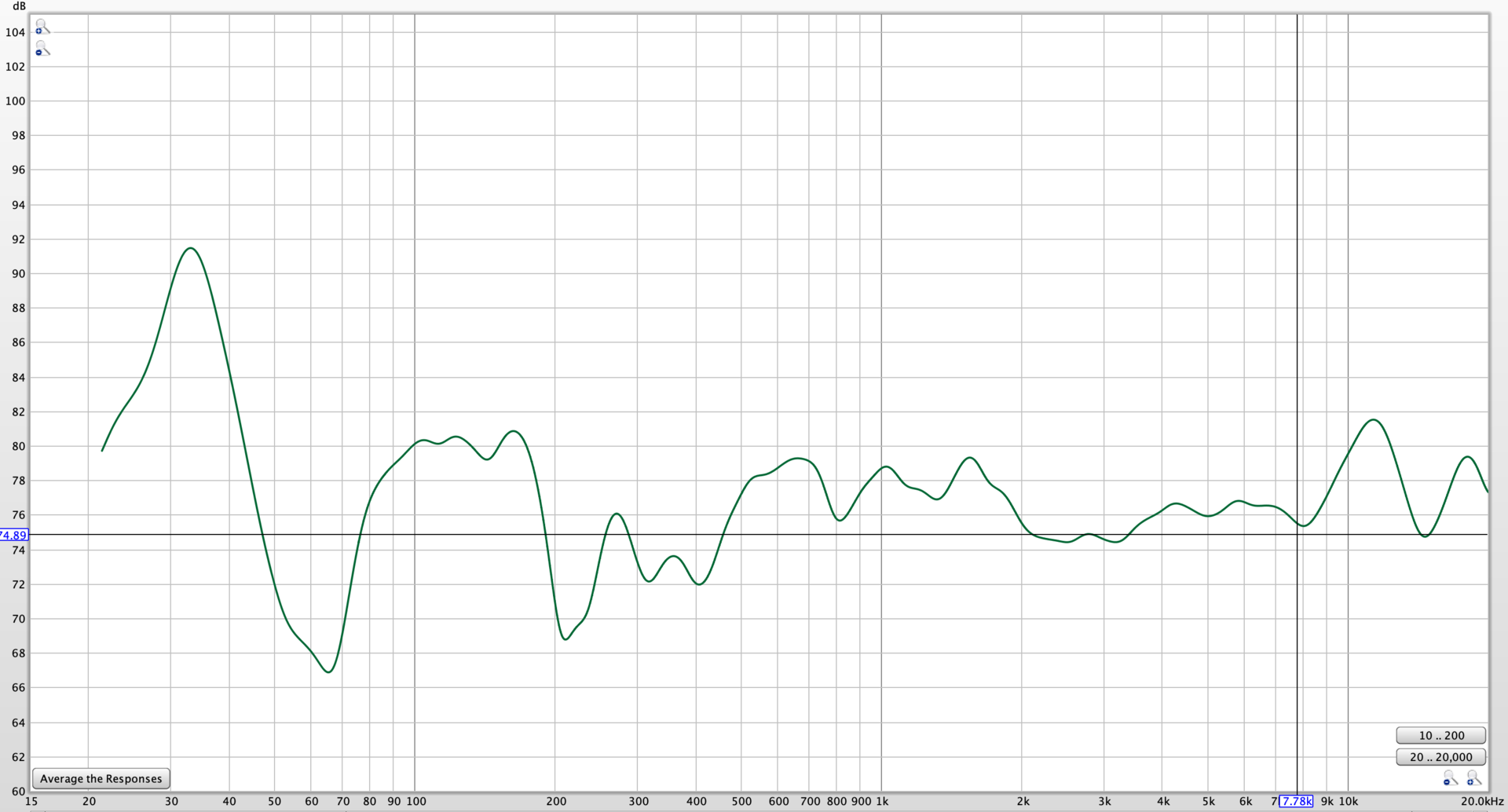This screenshot has width=1508, height=812.
Task: Click the 74.89 cursor level readout
Action: click(14, 535)
